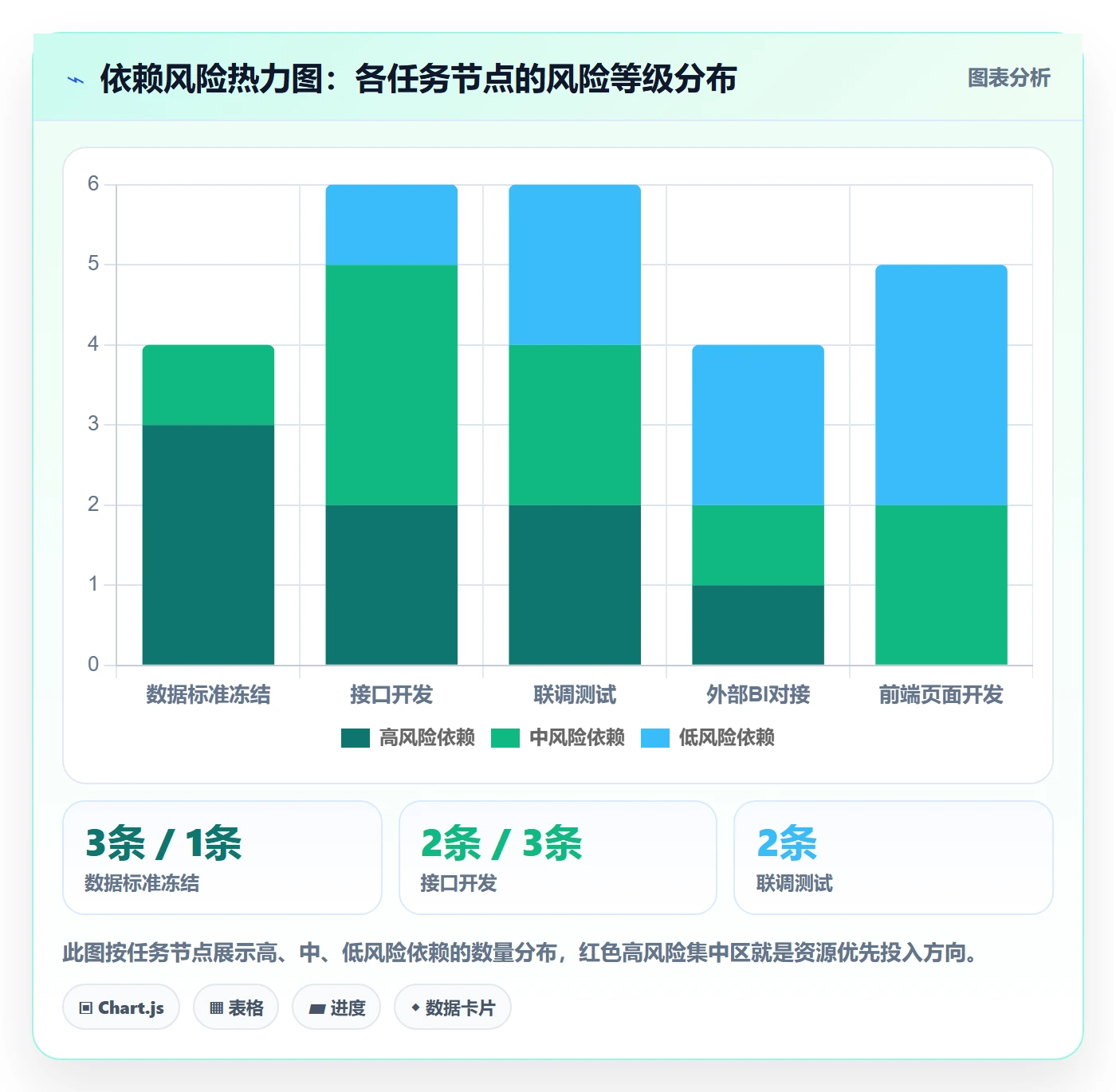Viewport: 1116px width, 1092px height.
Task: Open the 2条 联调测试 stat card
Action: 894,858
